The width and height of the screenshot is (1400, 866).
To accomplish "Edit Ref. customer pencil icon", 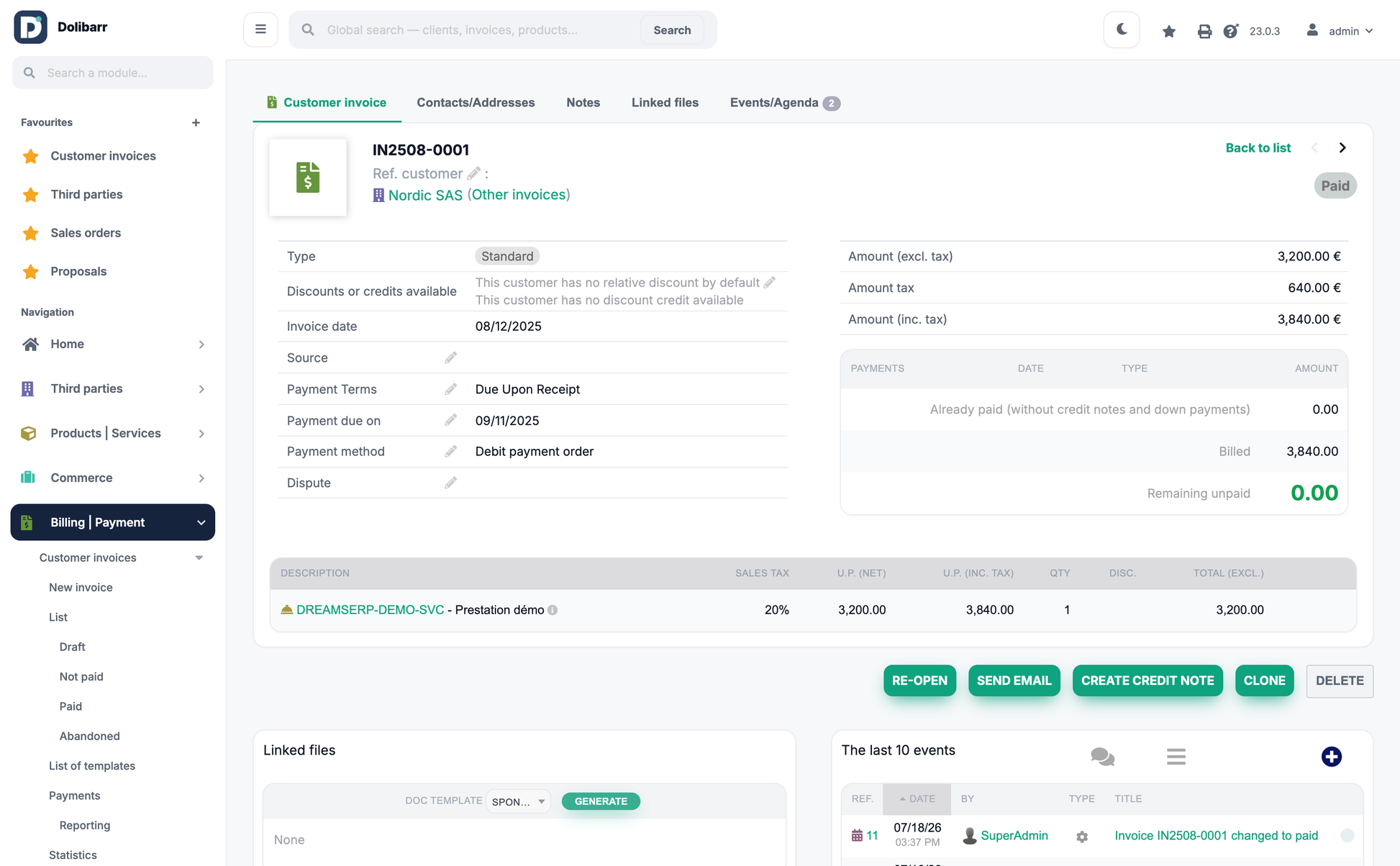I will (473, 173).
